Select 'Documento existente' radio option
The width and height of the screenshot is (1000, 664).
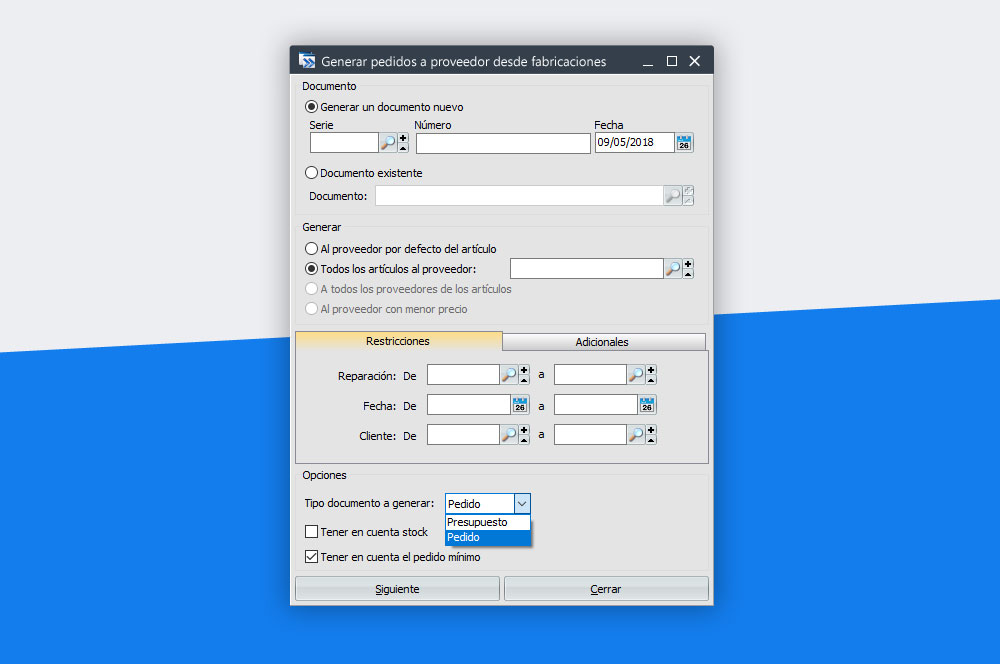(312, 173)
